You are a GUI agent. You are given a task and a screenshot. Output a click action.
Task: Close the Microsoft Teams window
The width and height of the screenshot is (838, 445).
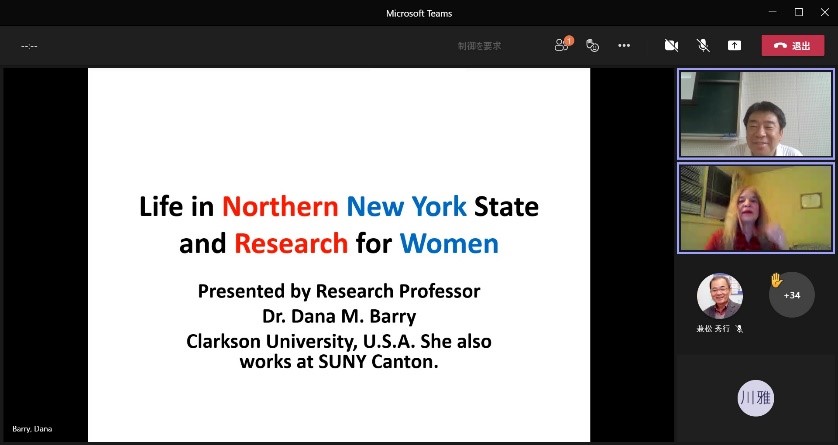point(825,12)
